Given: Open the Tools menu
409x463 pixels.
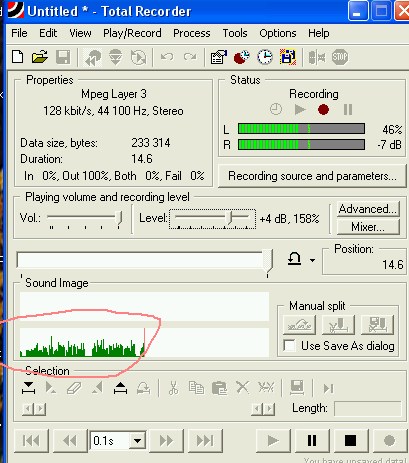Looking at the screenshot, I should tap(235, 33).
